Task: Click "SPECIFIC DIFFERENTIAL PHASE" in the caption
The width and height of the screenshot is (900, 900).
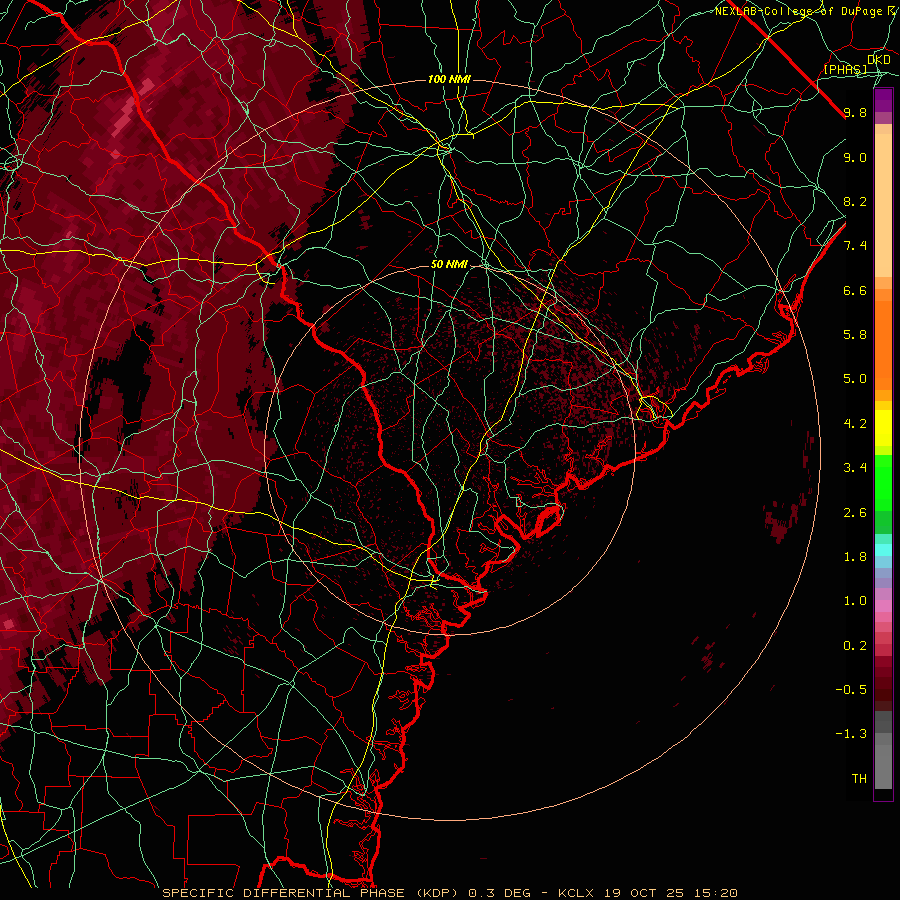Action: (x=285, y=893)
